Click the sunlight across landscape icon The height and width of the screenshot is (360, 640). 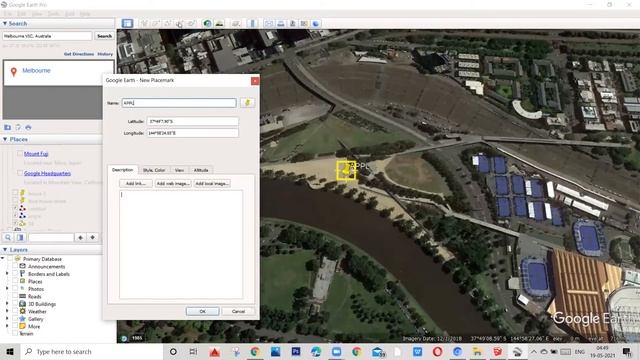(219, 24)
